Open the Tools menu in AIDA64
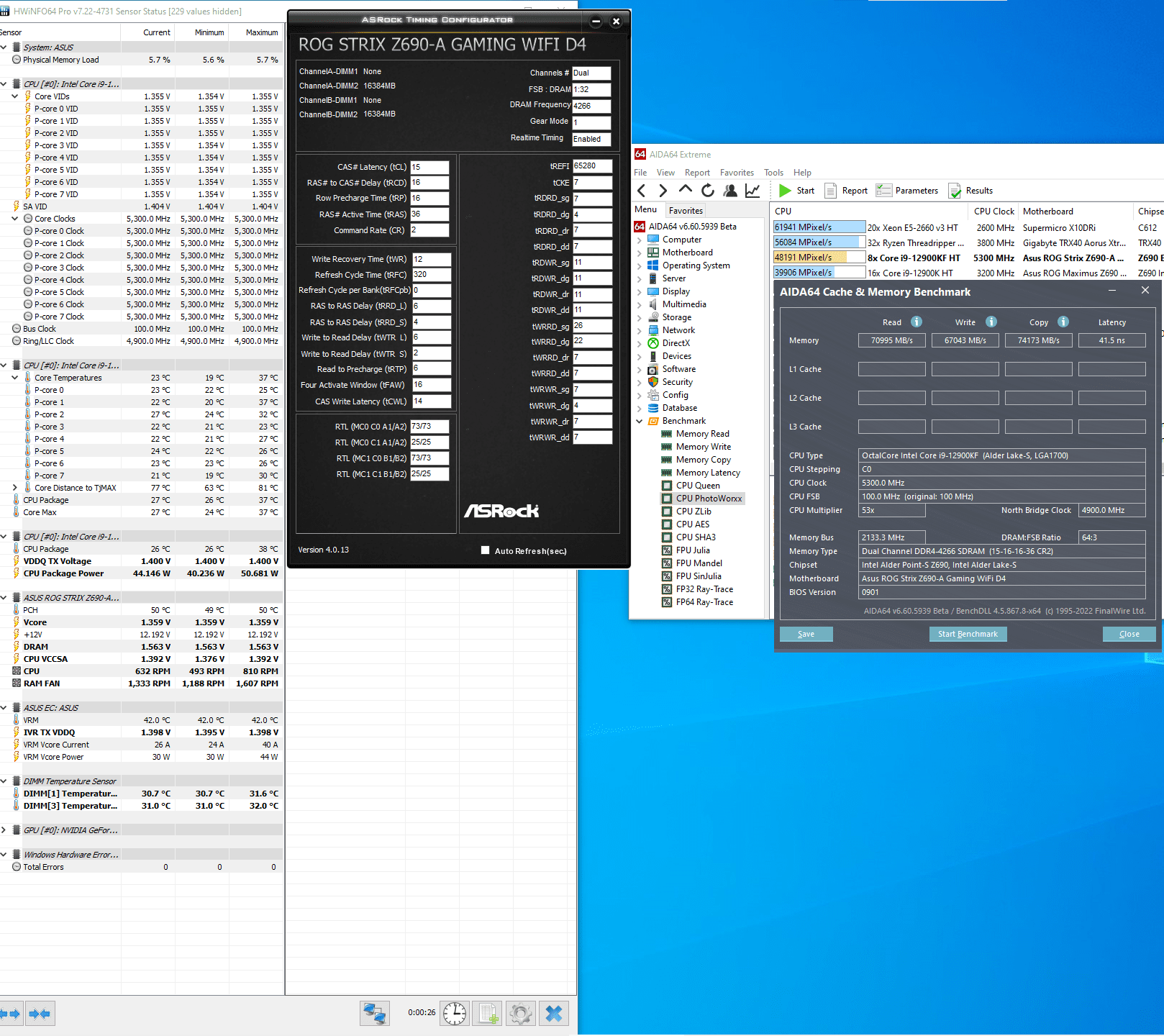Image resolution: width=1164 pixels, height=1036 pixels. 773,173
